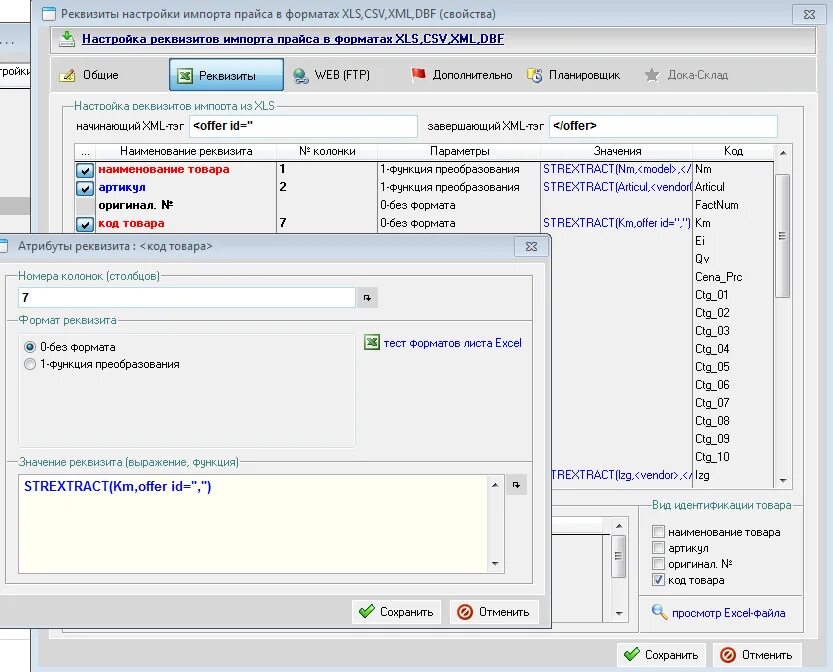The image size is (833, 672).
Task: Toggle checkbox for код товара table row
Action: (84, 224)
